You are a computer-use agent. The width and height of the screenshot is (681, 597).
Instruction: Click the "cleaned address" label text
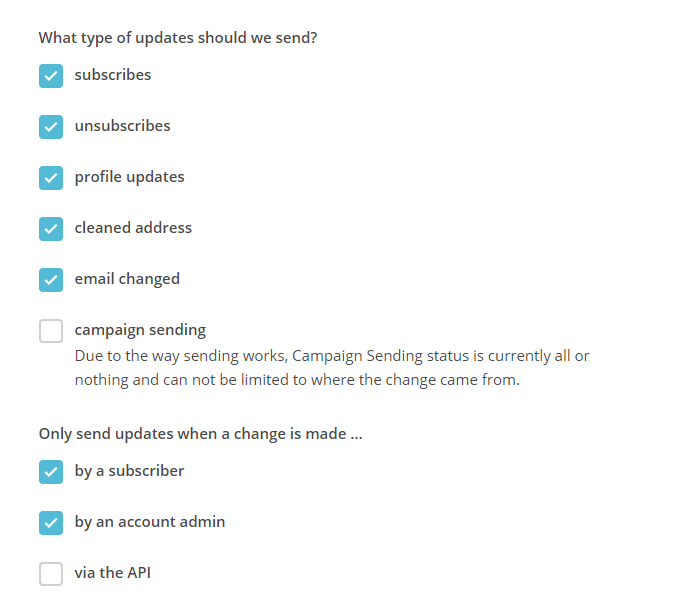[x=133, y=228]
